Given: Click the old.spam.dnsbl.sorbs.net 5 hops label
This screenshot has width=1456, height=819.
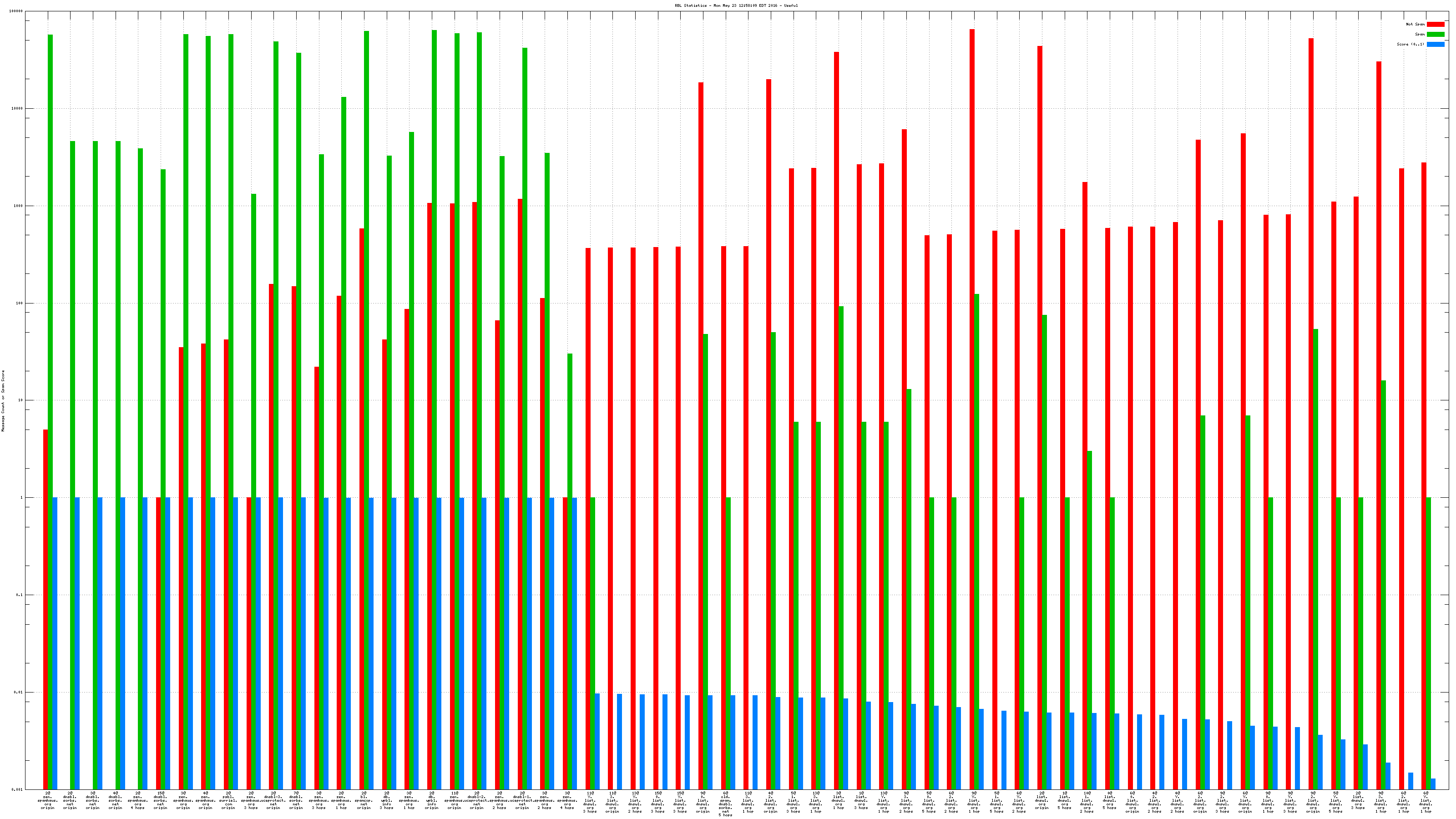Looking at the screenshot, I should point(725,804).
